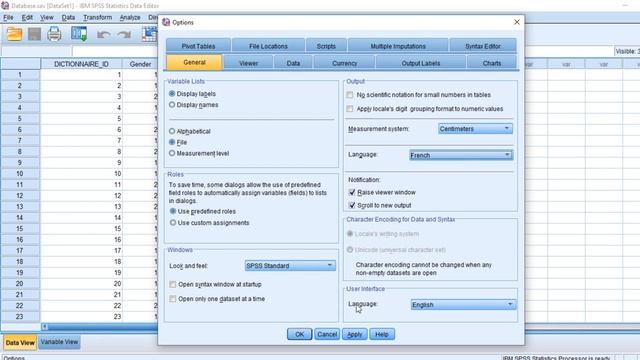This screenshot has height=360, width=640.
Task: Select Use predefined roles option
Action: click(173, 211)
